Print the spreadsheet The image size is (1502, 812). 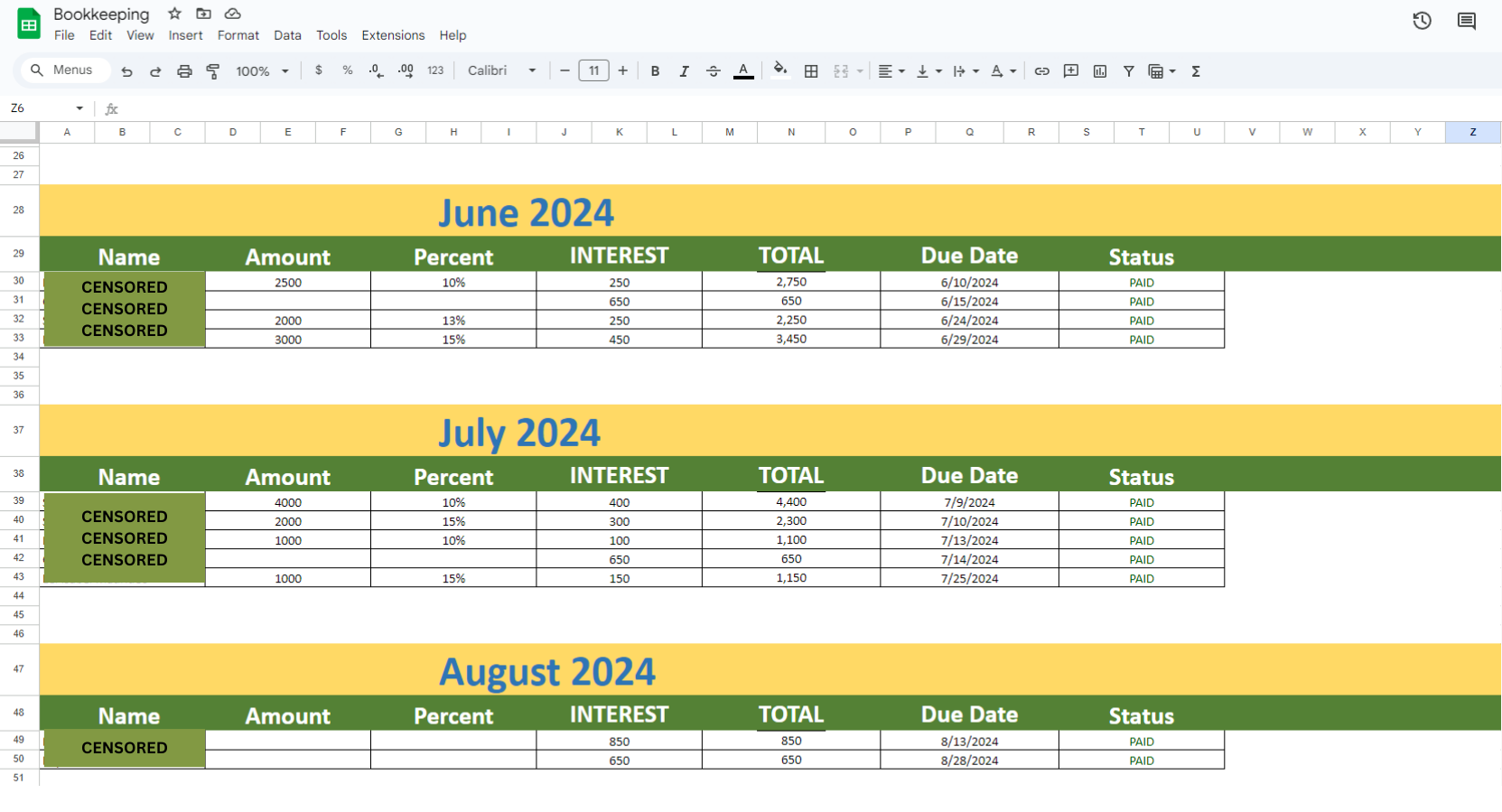point(184,71)
